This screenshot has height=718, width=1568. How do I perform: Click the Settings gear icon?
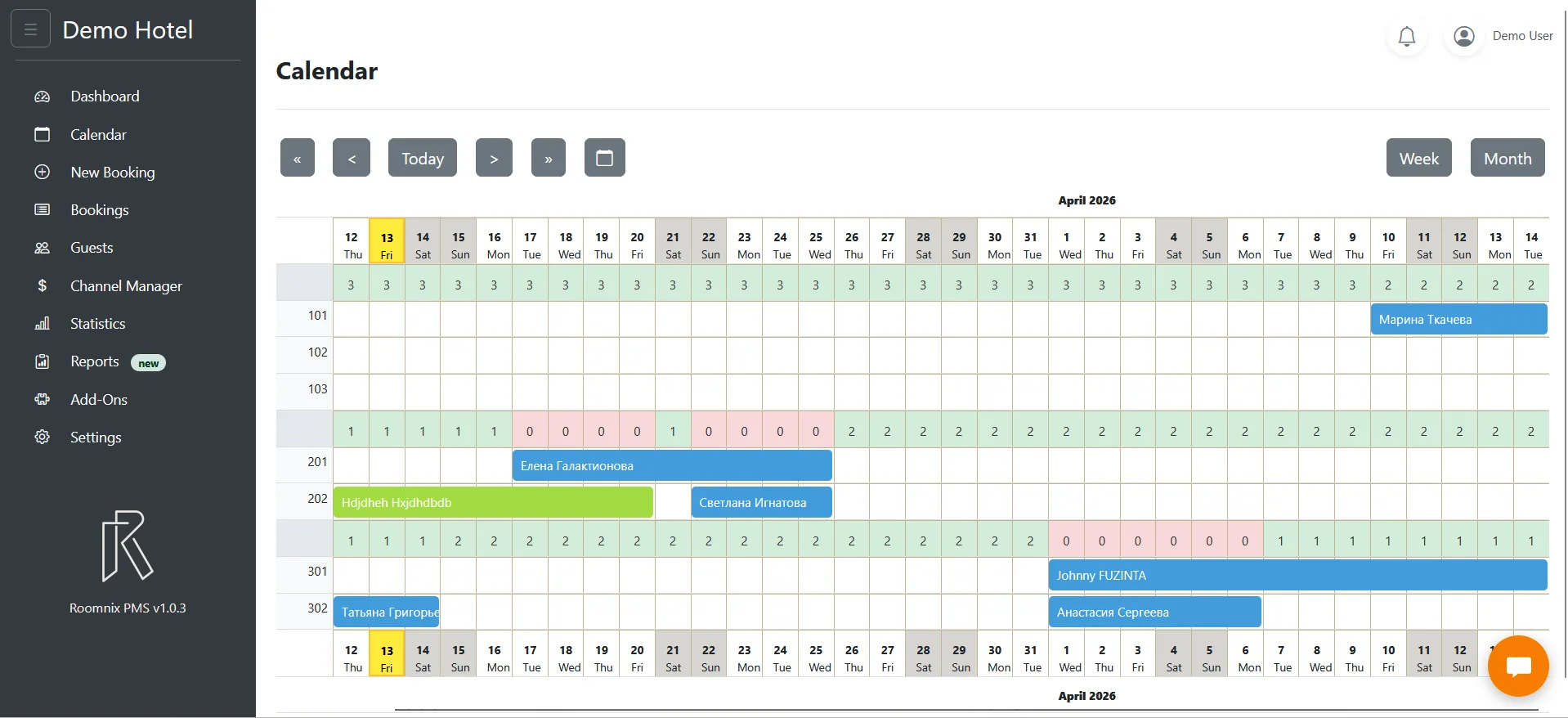43,437
